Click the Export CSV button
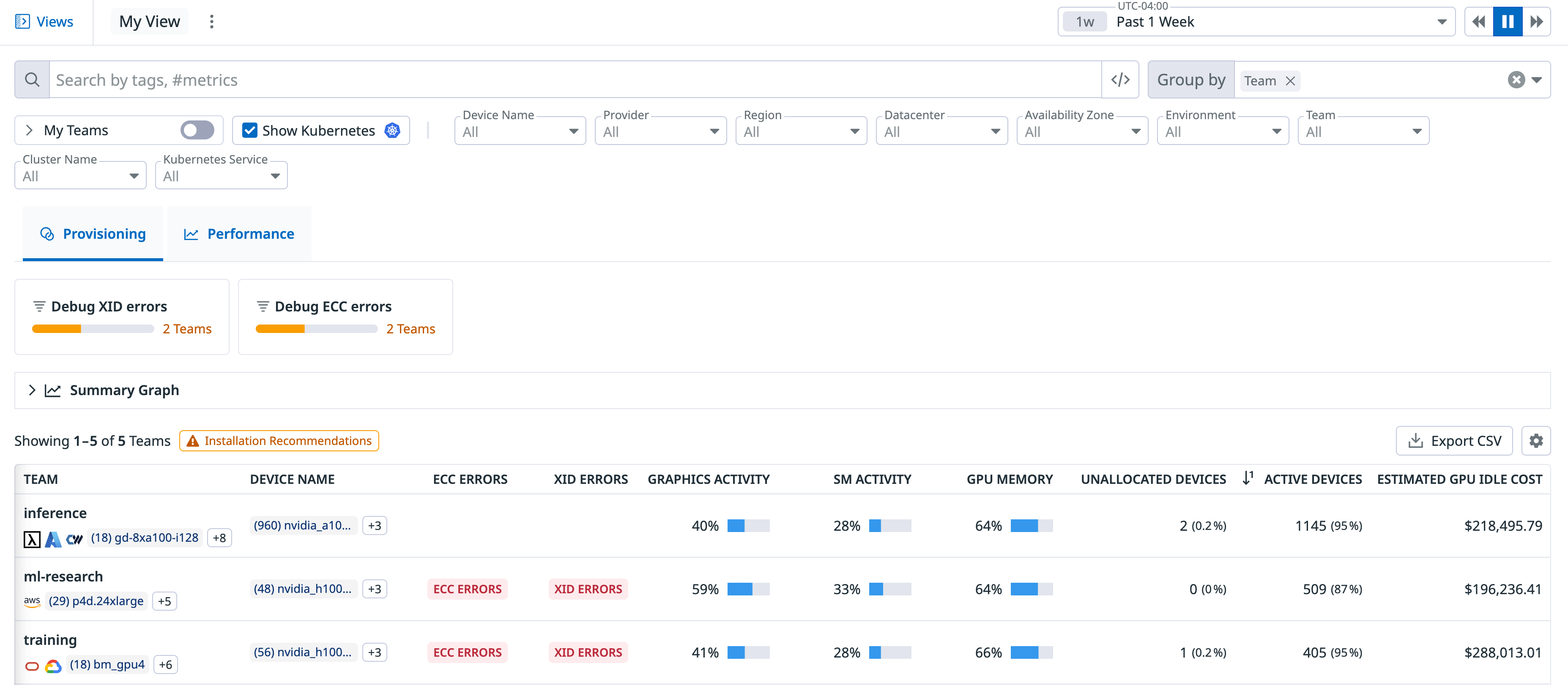 (x=1454, y=440)
